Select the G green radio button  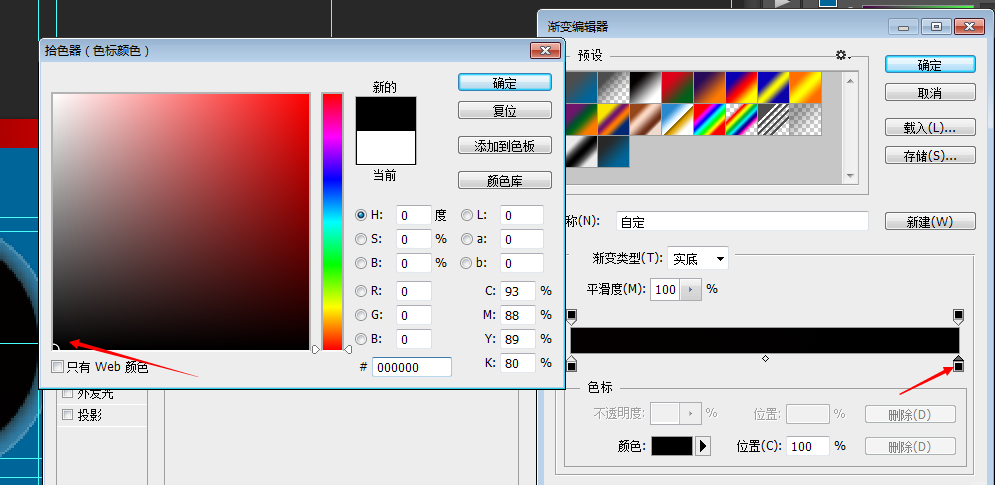[x=361, y=315]
